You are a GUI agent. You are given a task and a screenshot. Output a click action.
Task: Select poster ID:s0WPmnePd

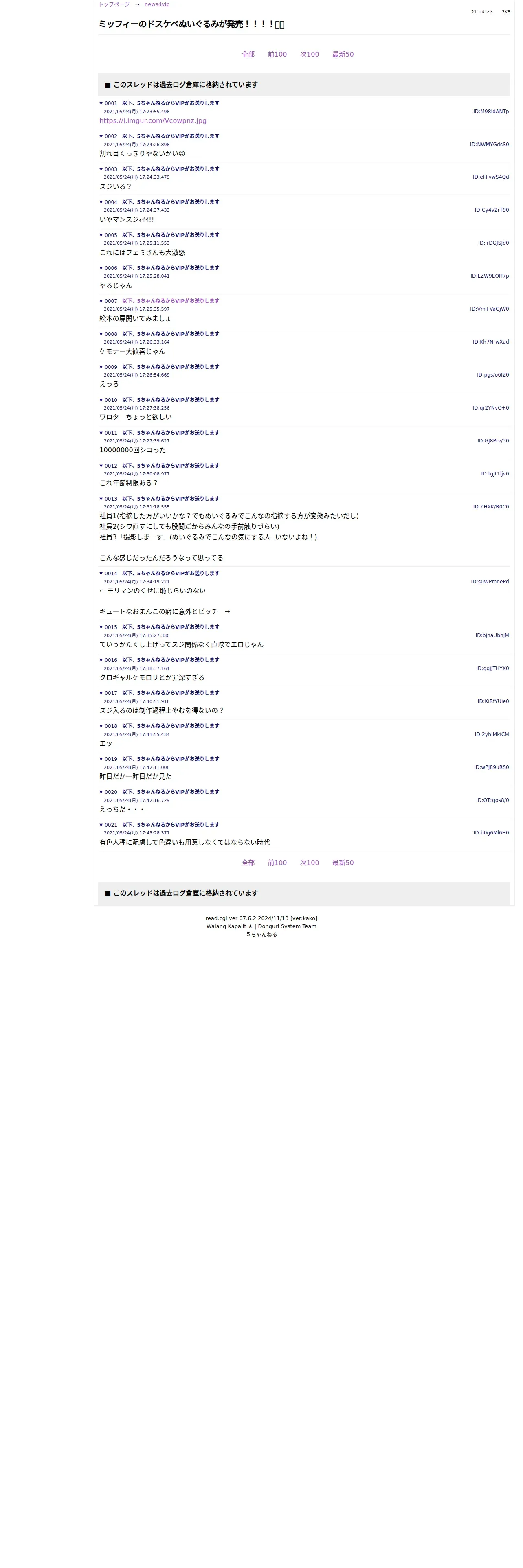(490, 581)
